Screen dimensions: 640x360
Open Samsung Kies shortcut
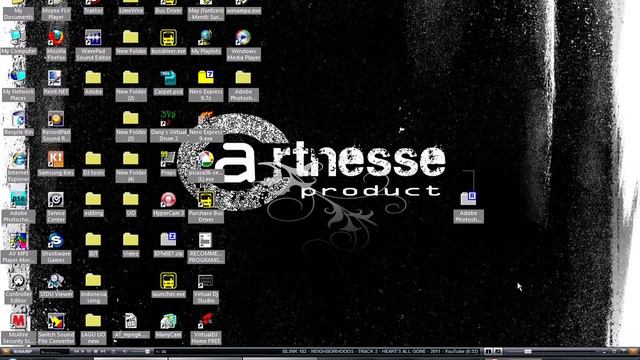[56, 159]
